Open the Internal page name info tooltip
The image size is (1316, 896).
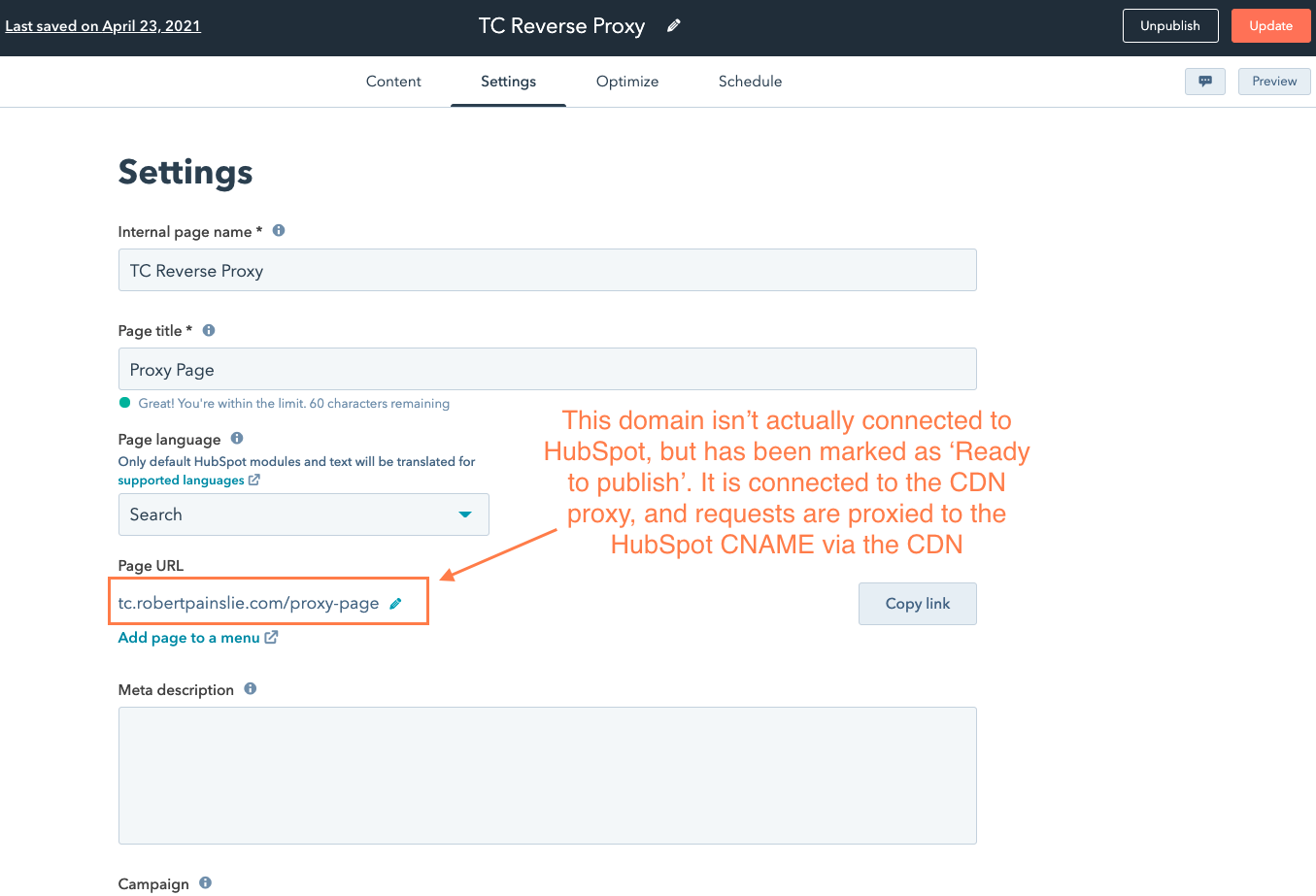point(278,229)
